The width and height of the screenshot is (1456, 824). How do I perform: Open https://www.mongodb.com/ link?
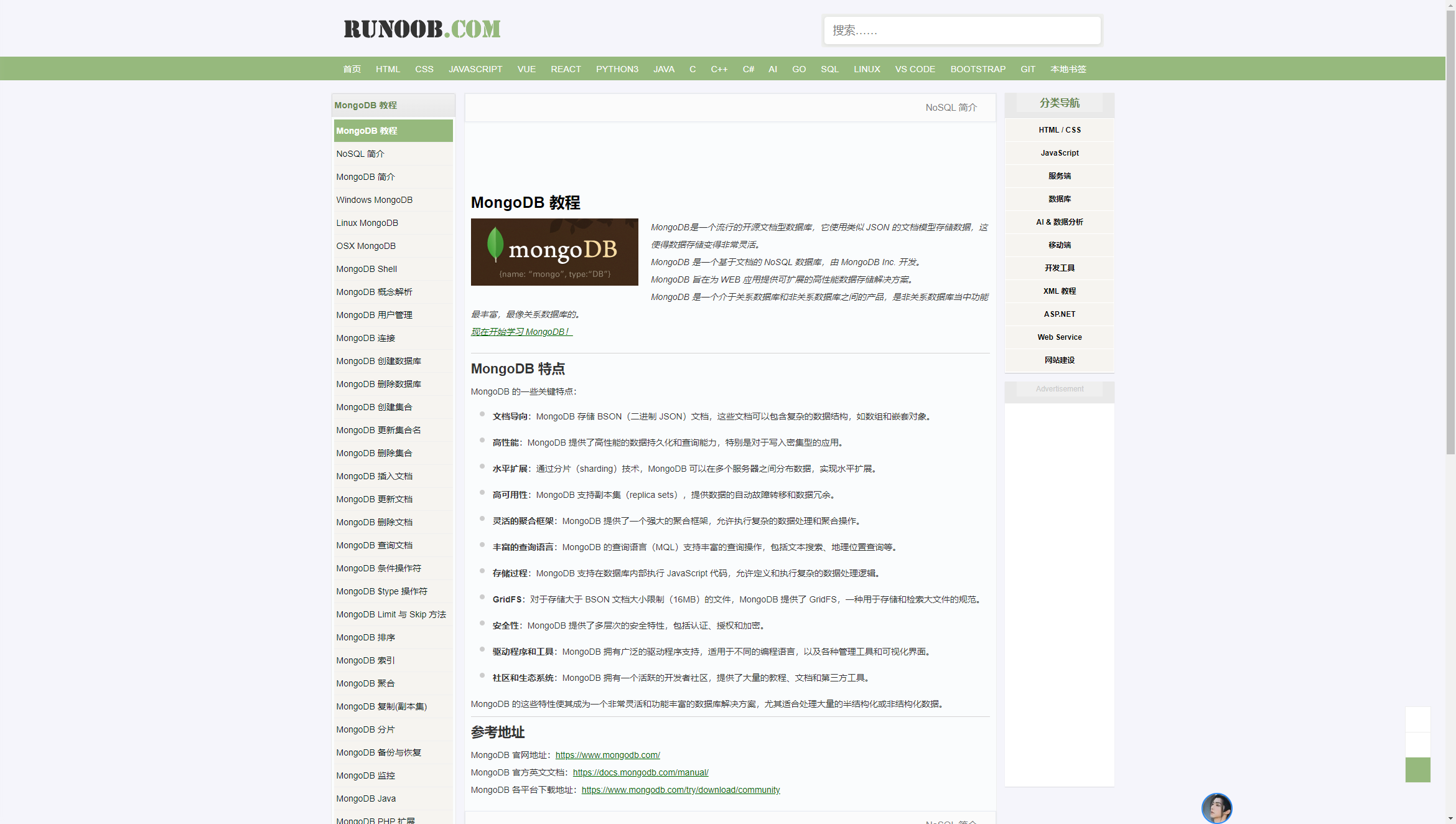tap(607, 755)
